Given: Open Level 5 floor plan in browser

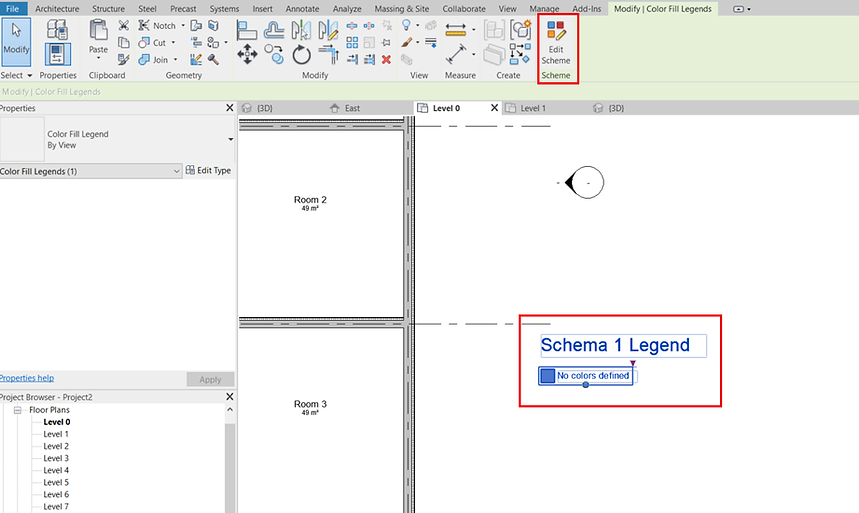Looking at the screenshot, I should coord(56,482).
